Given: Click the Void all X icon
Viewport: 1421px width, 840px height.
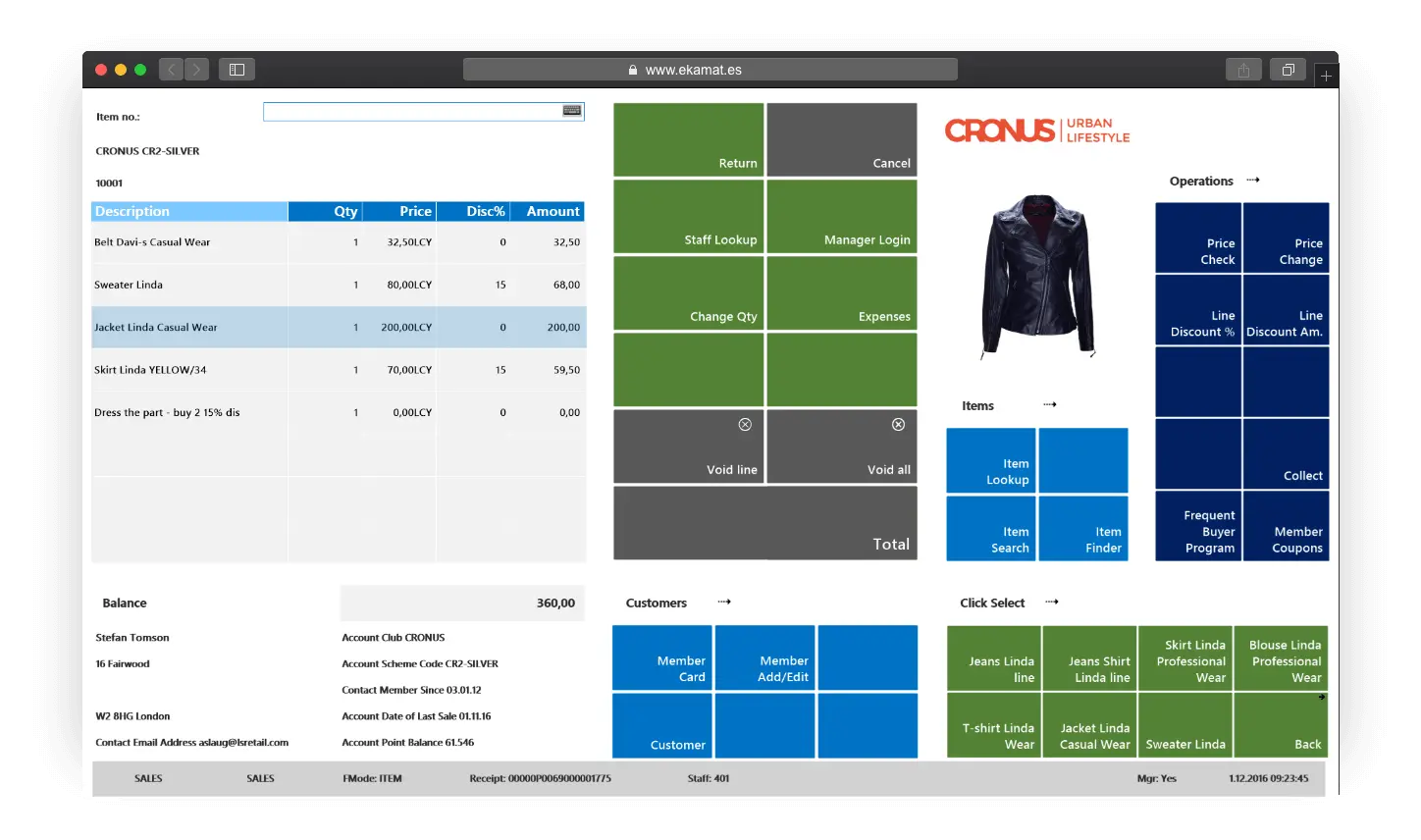Looking at the screenshot, I should pos(898,424).
